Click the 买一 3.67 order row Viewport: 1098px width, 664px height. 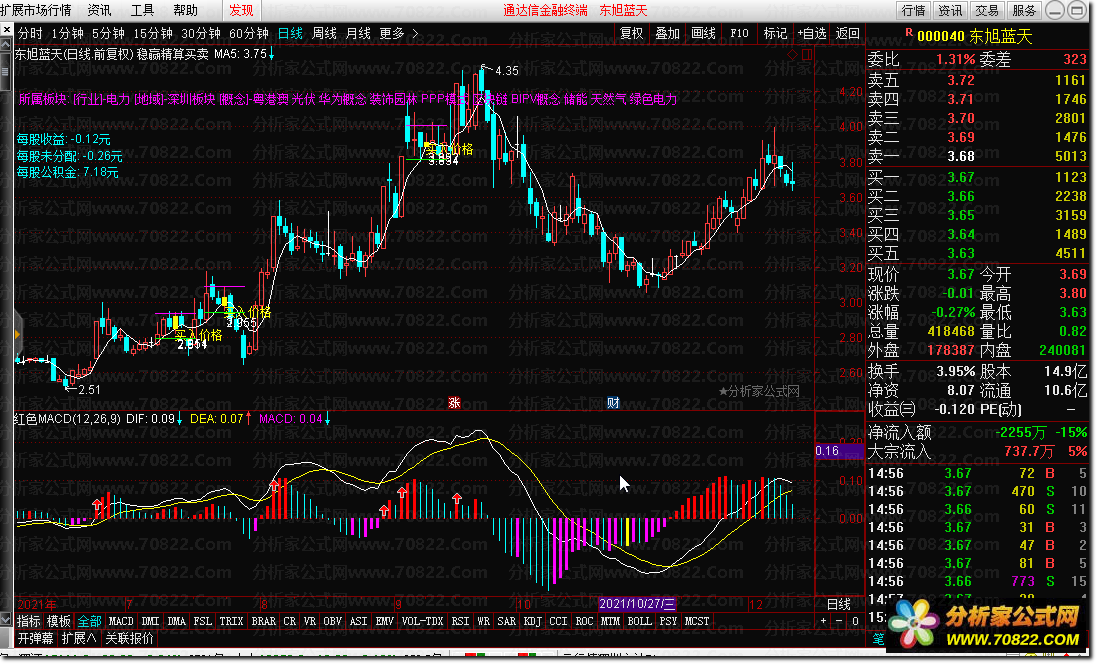[x=977, y=177]
